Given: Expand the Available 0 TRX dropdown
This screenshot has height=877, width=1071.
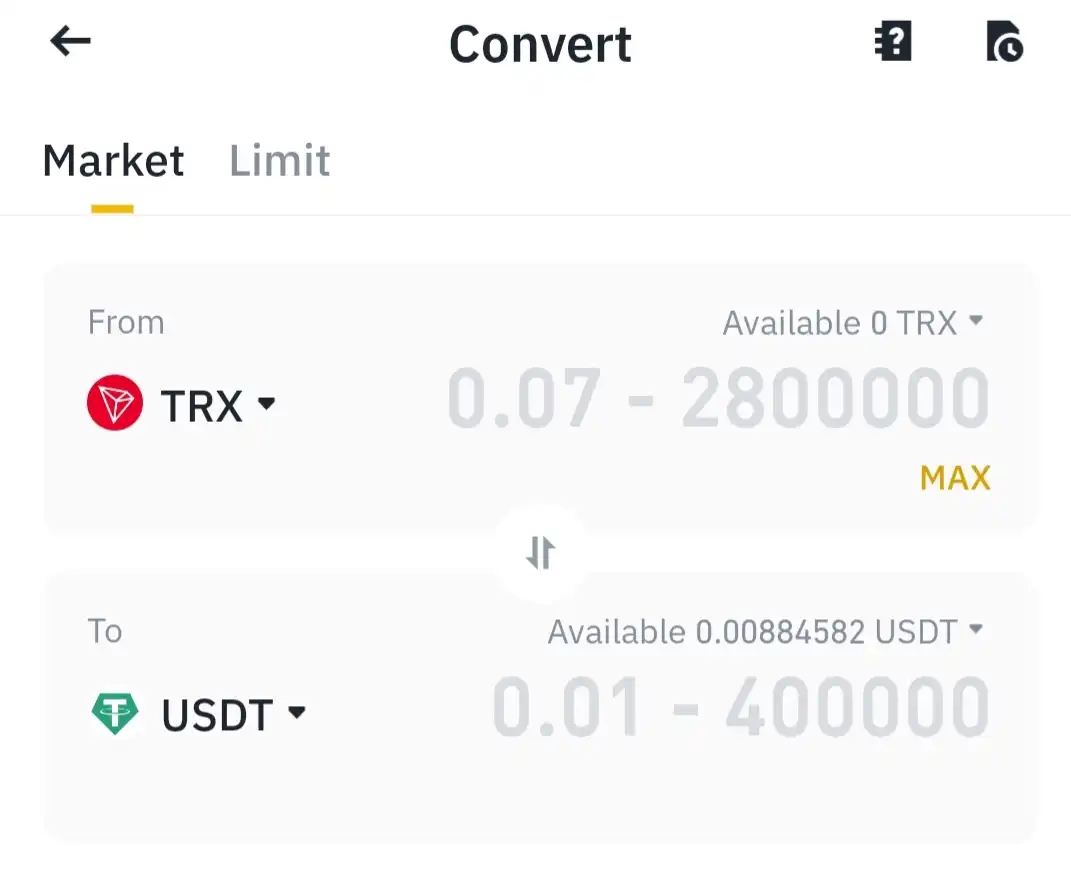Looking at the screenshot, I should (850, 322).
